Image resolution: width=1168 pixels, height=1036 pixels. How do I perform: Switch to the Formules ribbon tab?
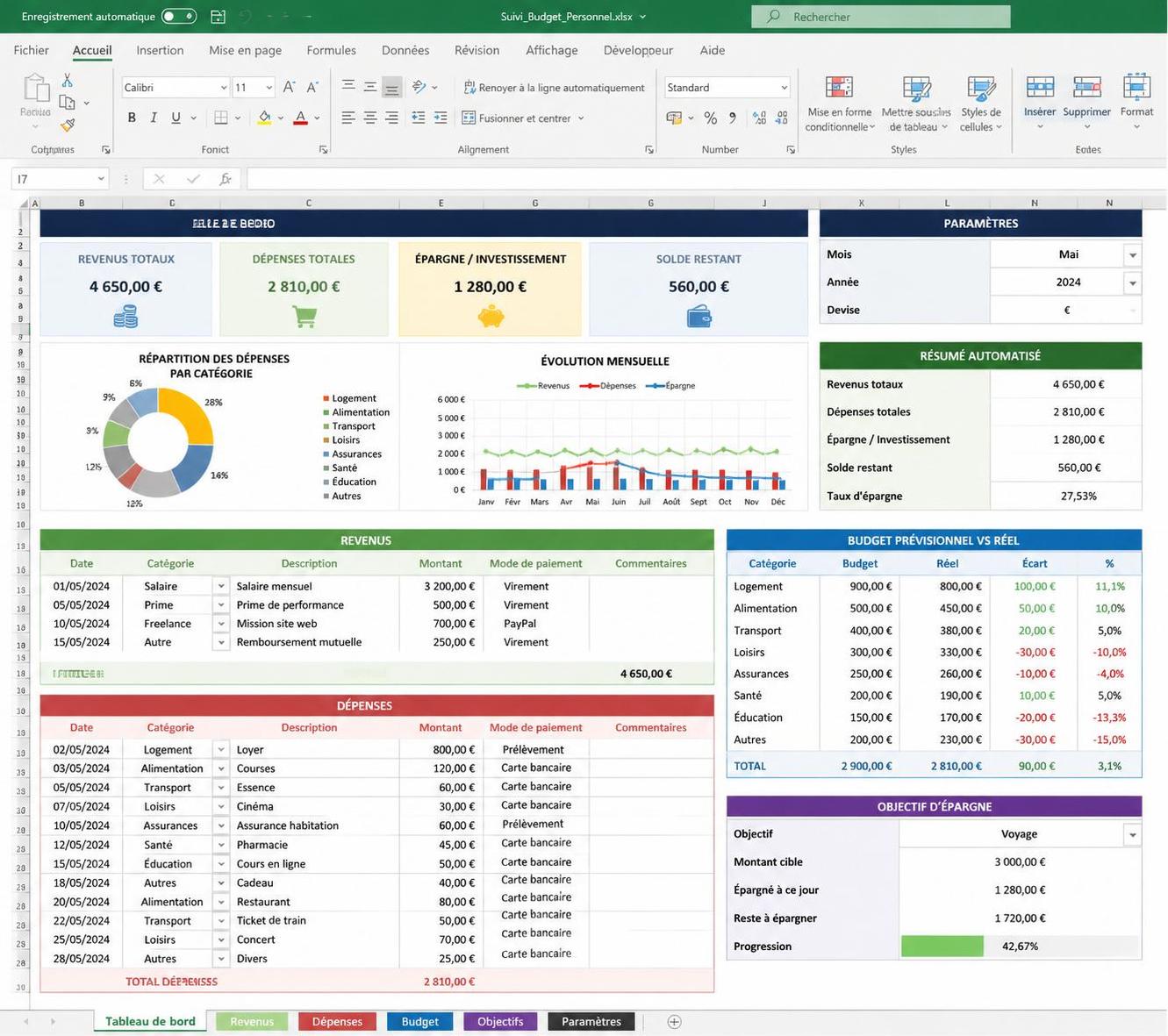click(x=331, y=50)
